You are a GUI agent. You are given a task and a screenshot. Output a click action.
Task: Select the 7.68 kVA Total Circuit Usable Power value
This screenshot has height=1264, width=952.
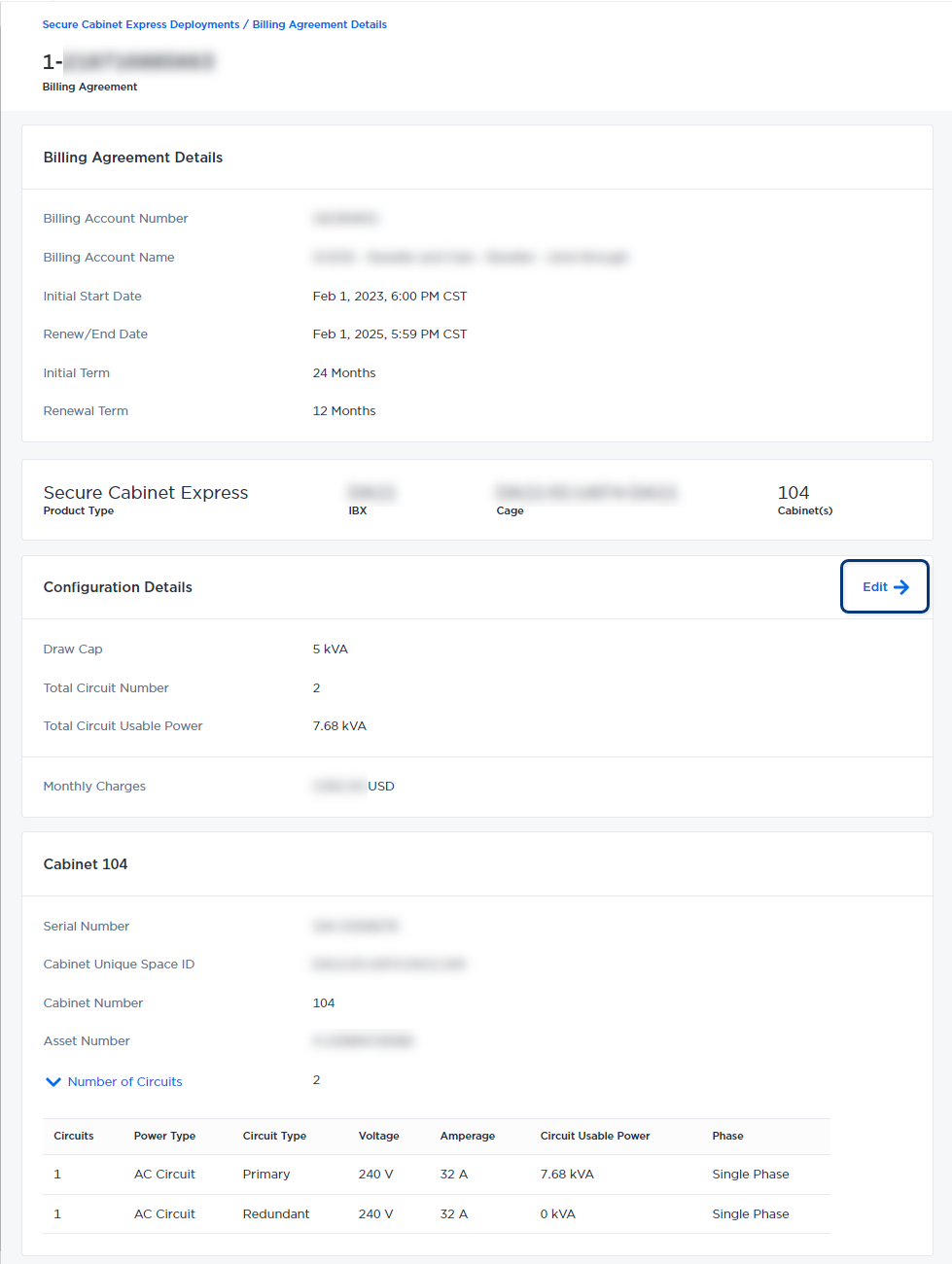click(339, 726)
